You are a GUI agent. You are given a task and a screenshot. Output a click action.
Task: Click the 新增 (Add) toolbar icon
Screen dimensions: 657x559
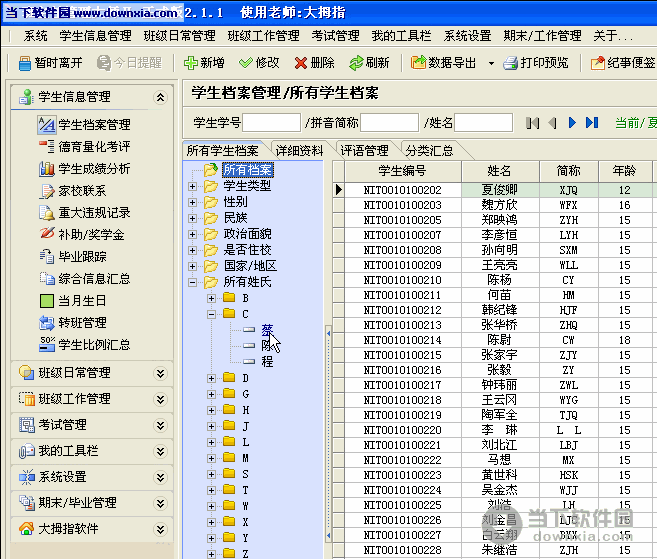click(x=191, y=63)
